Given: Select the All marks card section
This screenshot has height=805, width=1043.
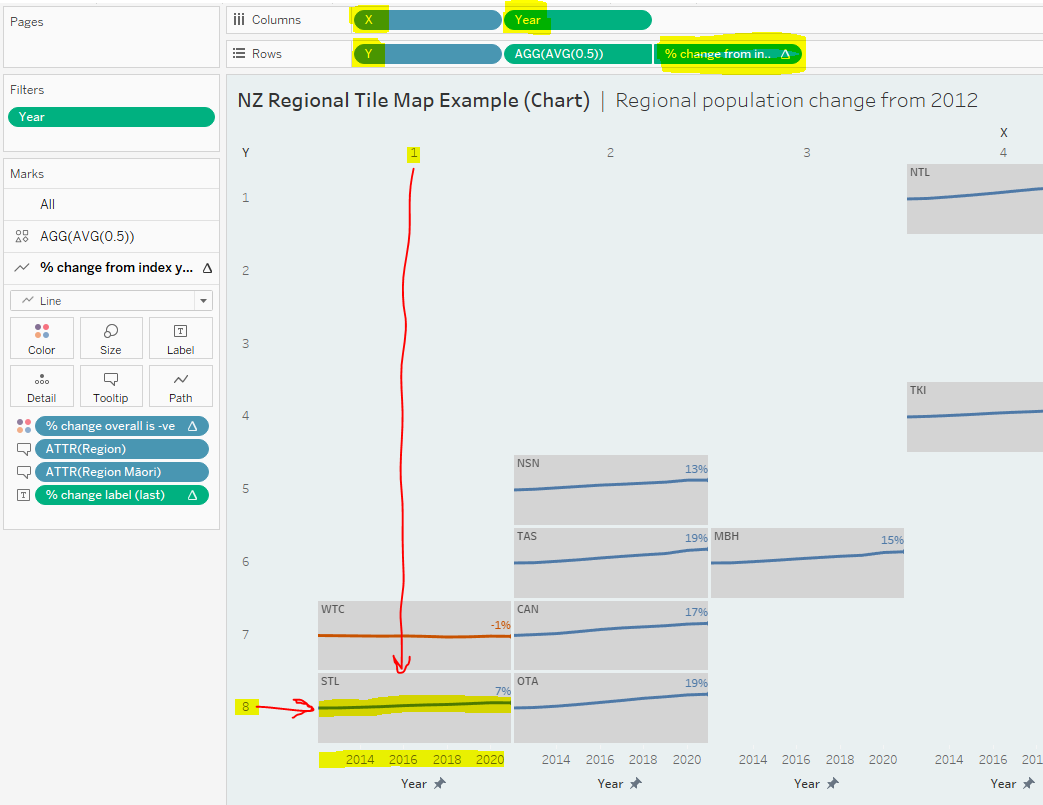Looking at the screenshot, I should [47, 204].
